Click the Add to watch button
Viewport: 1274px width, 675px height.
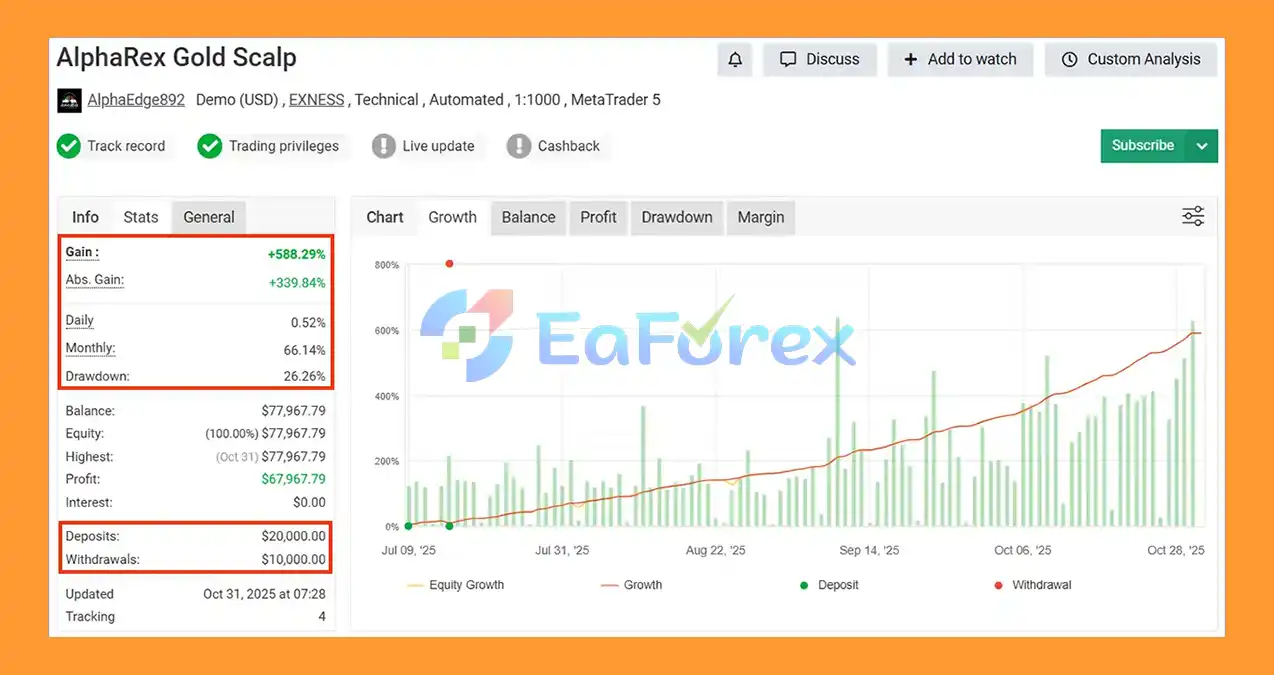point(960,60)
